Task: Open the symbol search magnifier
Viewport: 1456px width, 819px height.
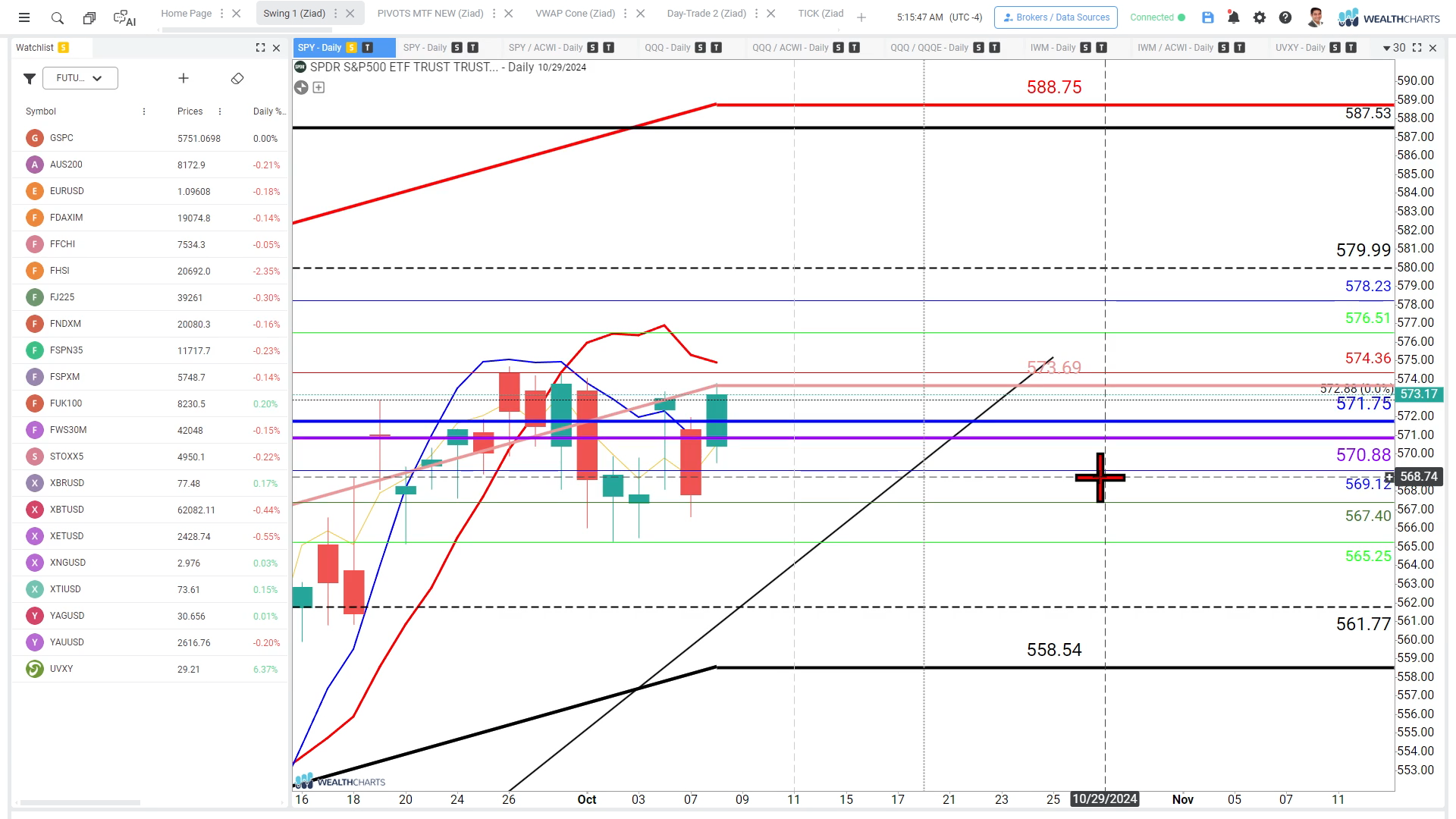Action: (57, 17)
